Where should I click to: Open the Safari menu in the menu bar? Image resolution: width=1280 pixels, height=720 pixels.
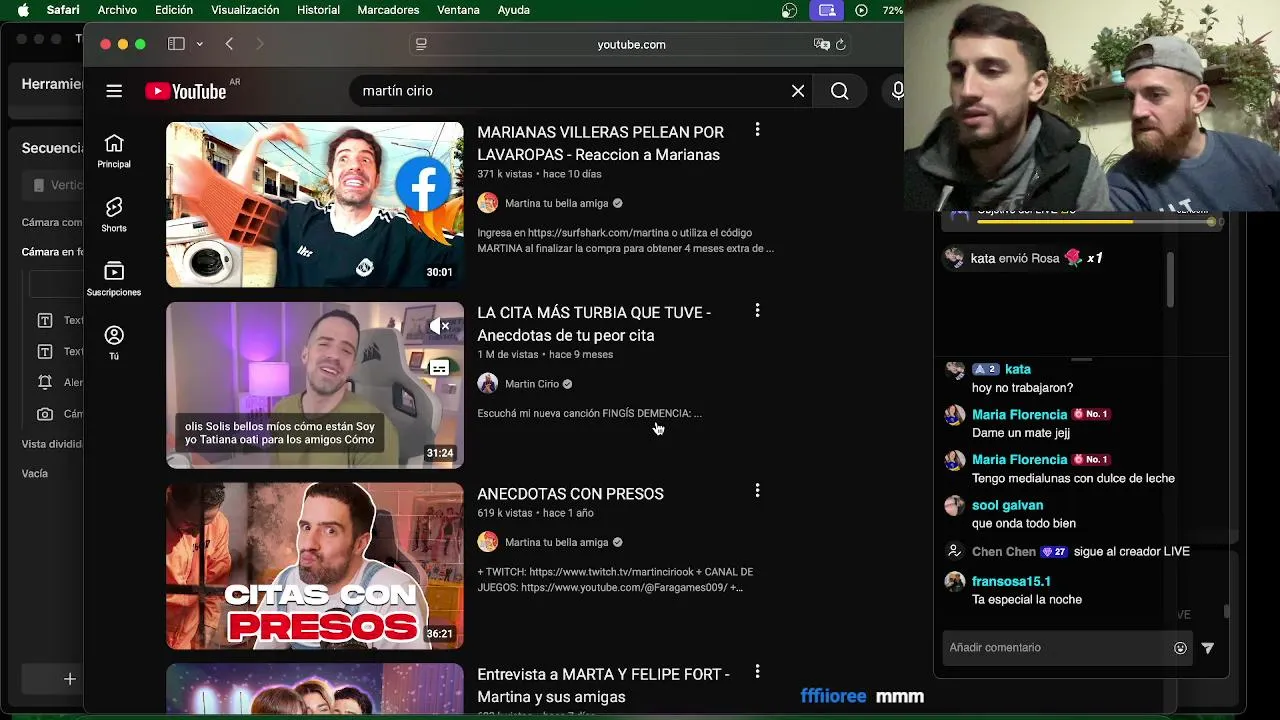pyautogui.click(x=63, y=10)
